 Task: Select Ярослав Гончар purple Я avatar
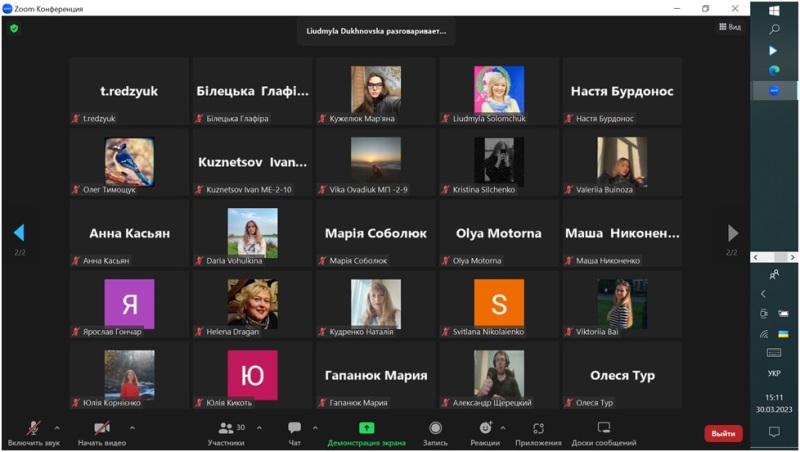coord(129,304)
